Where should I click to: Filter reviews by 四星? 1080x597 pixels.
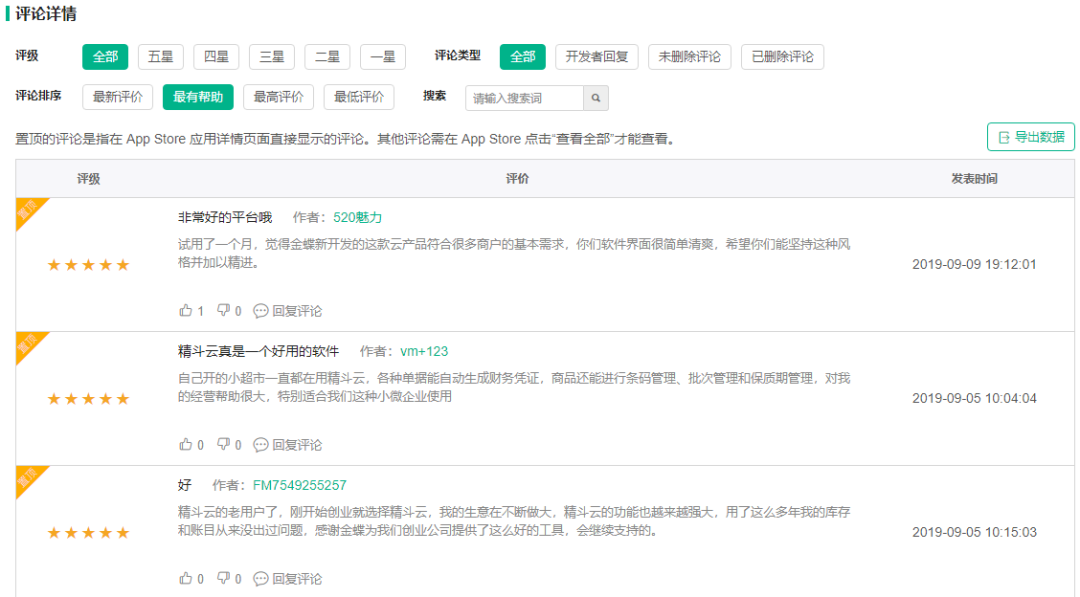tap(216, 56)
